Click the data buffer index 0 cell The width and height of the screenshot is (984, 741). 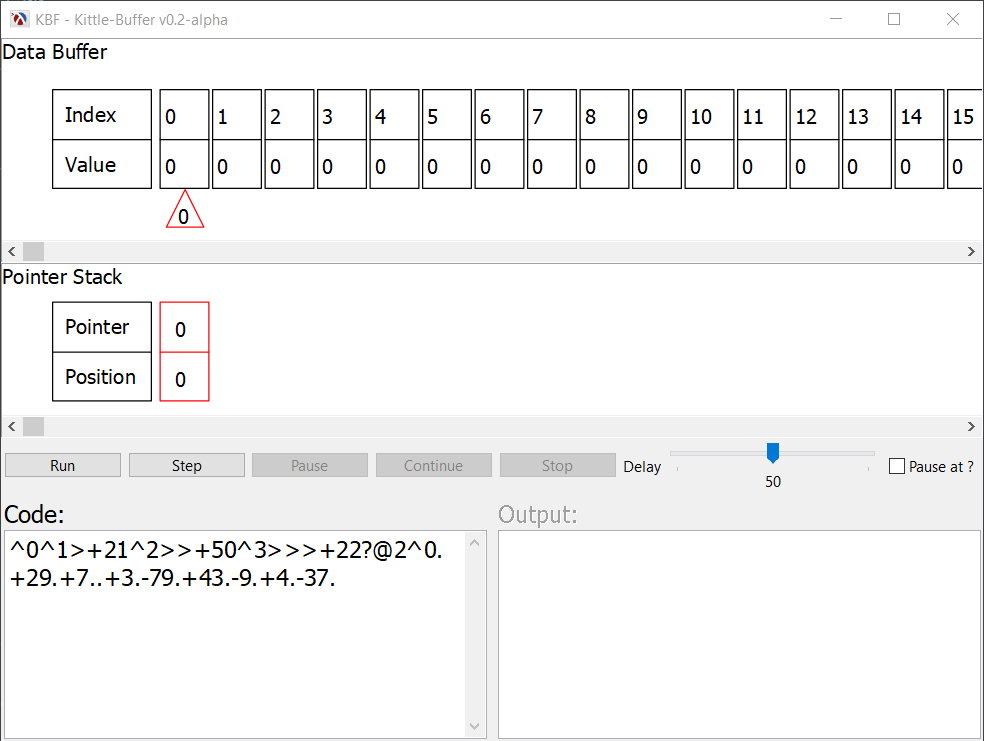(x=184, y=115)
